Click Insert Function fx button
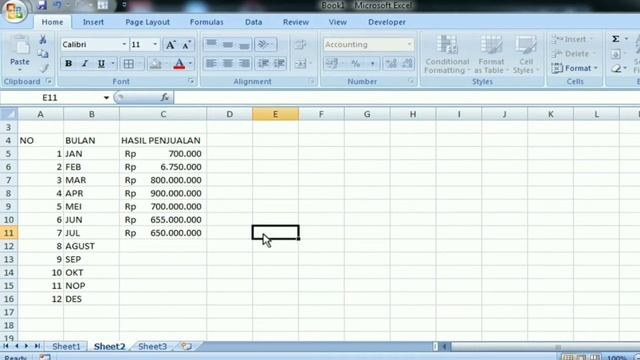Screen dimensions: 640x360 [x=165, y=97]
